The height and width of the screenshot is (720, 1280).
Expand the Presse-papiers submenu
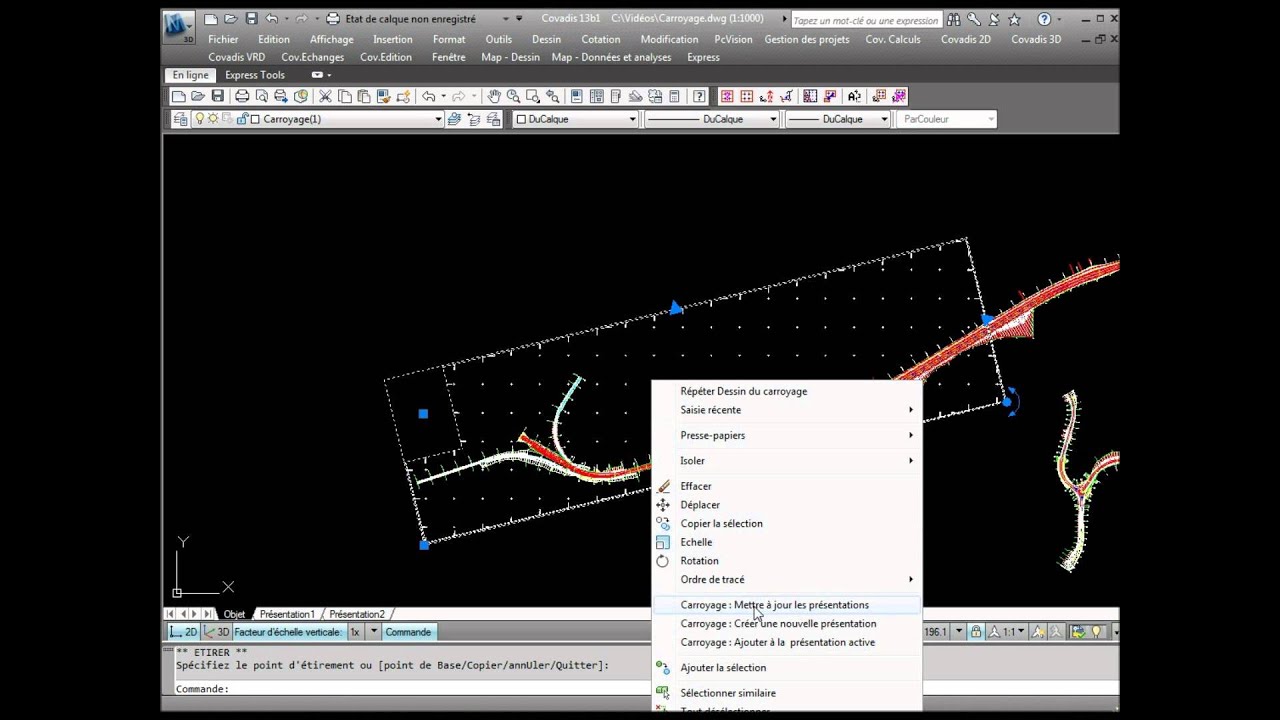[x=786, y=435]
